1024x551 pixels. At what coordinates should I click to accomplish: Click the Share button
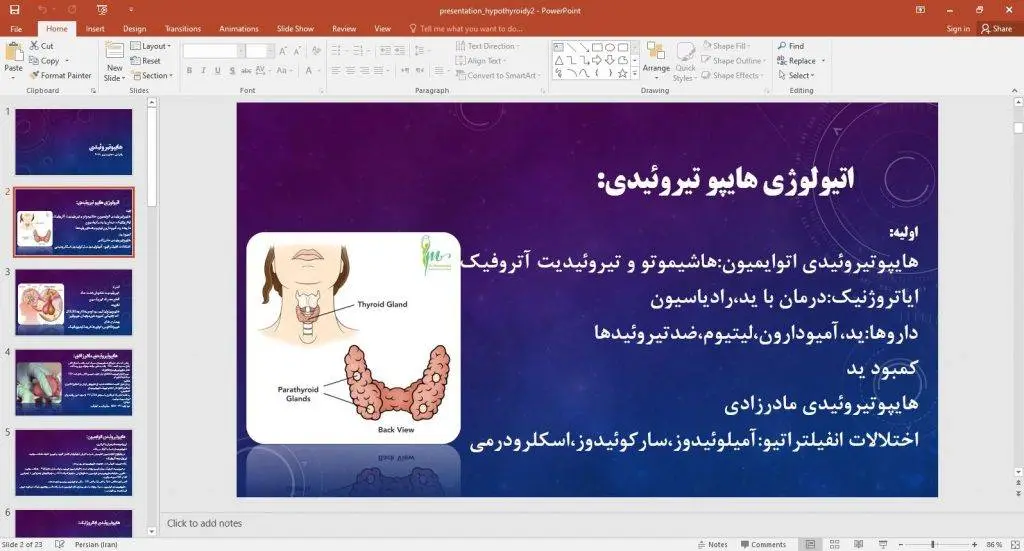[x=997, y=29]
